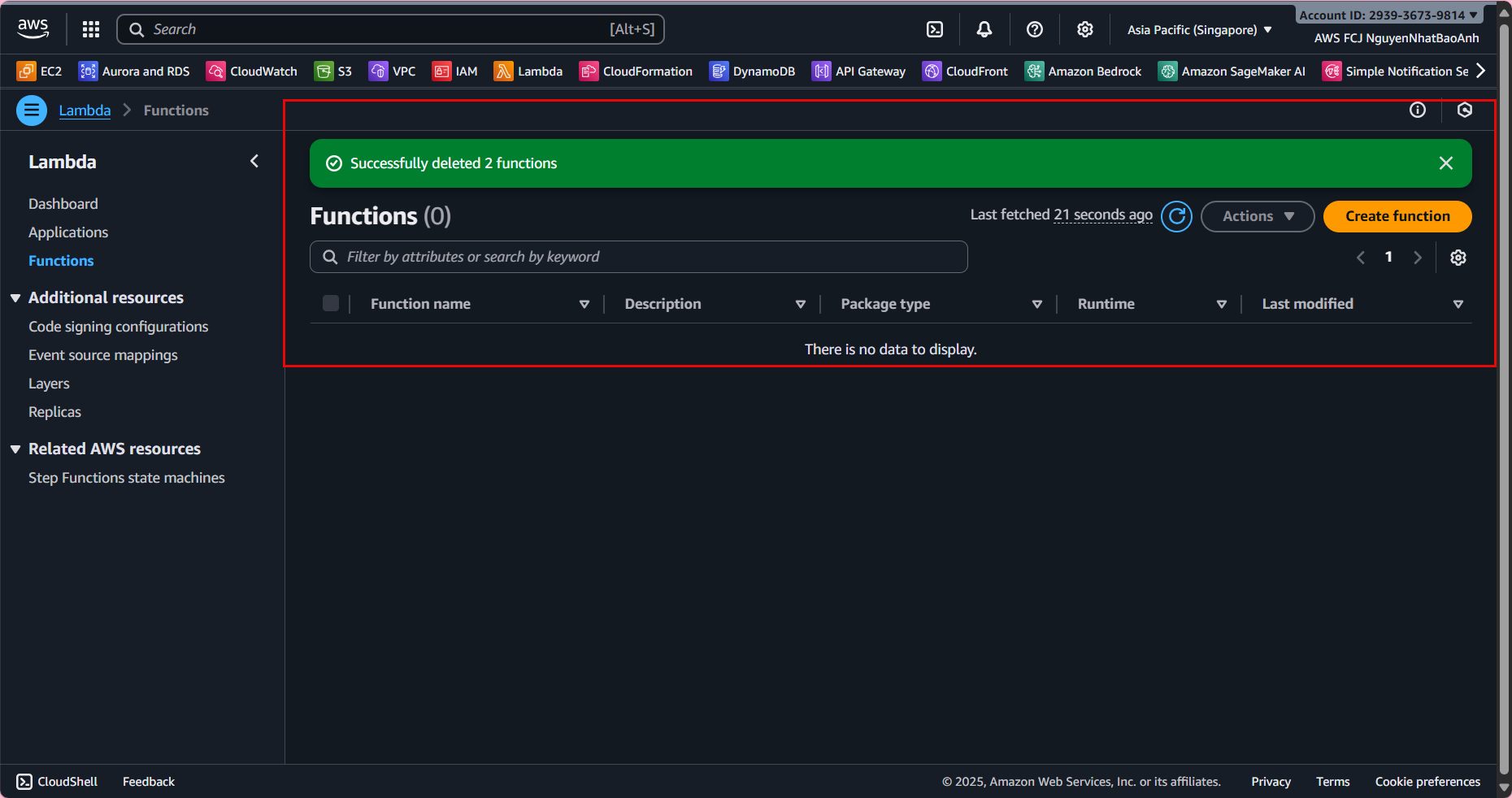Open the Simple Notification Service shortcut
The height and width of the screenshot is (798, 1512).
(1395, 72)
